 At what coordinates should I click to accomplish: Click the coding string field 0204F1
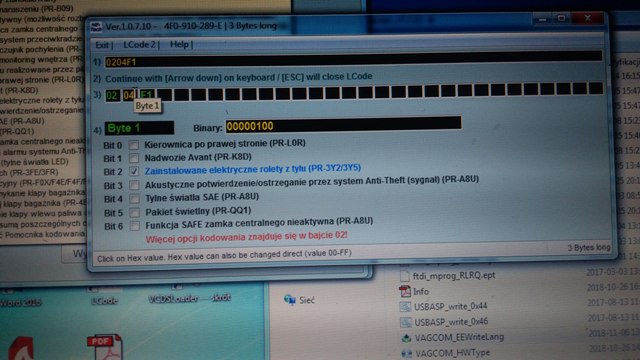(x=353, y=59)
